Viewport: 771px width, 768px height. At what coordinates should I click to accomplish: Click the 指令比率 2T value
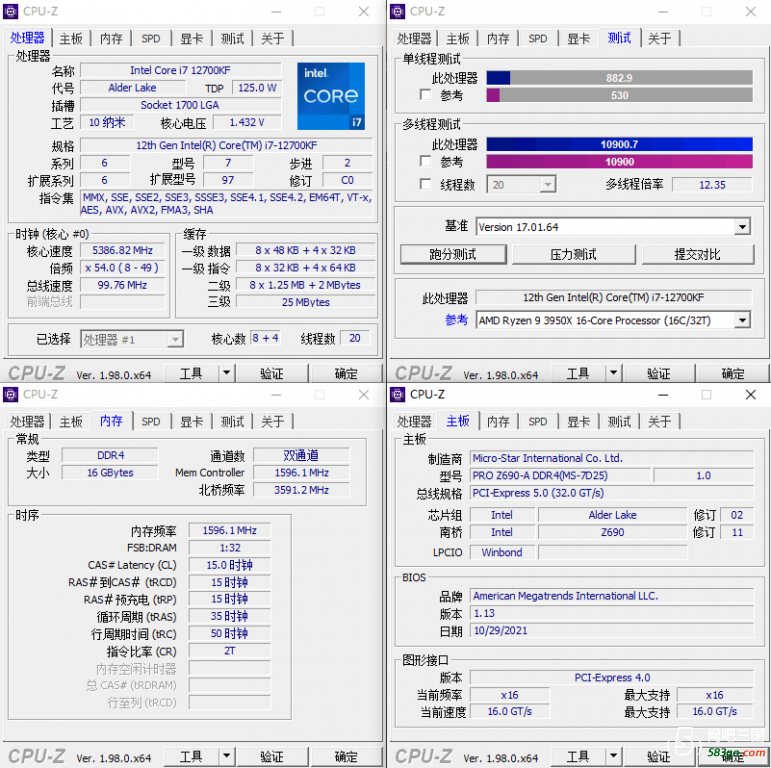[x=230, y=651]
